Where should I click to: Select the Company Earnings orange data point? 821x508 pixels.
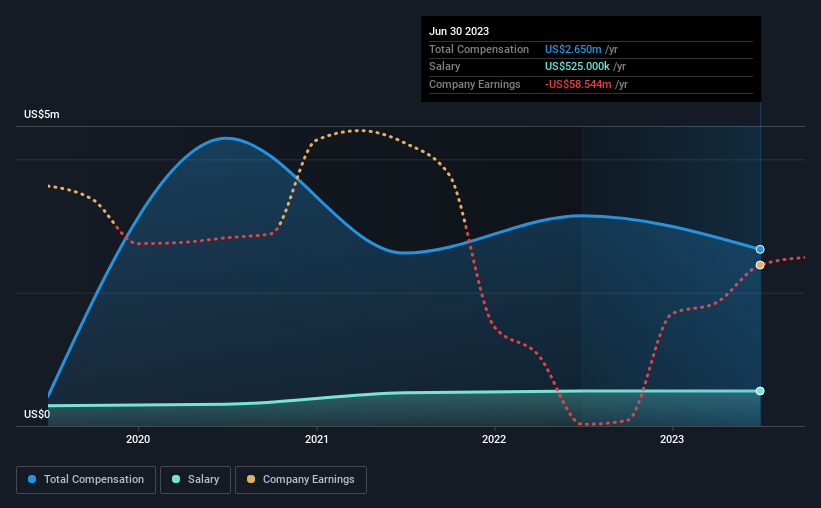pos(760,265)
